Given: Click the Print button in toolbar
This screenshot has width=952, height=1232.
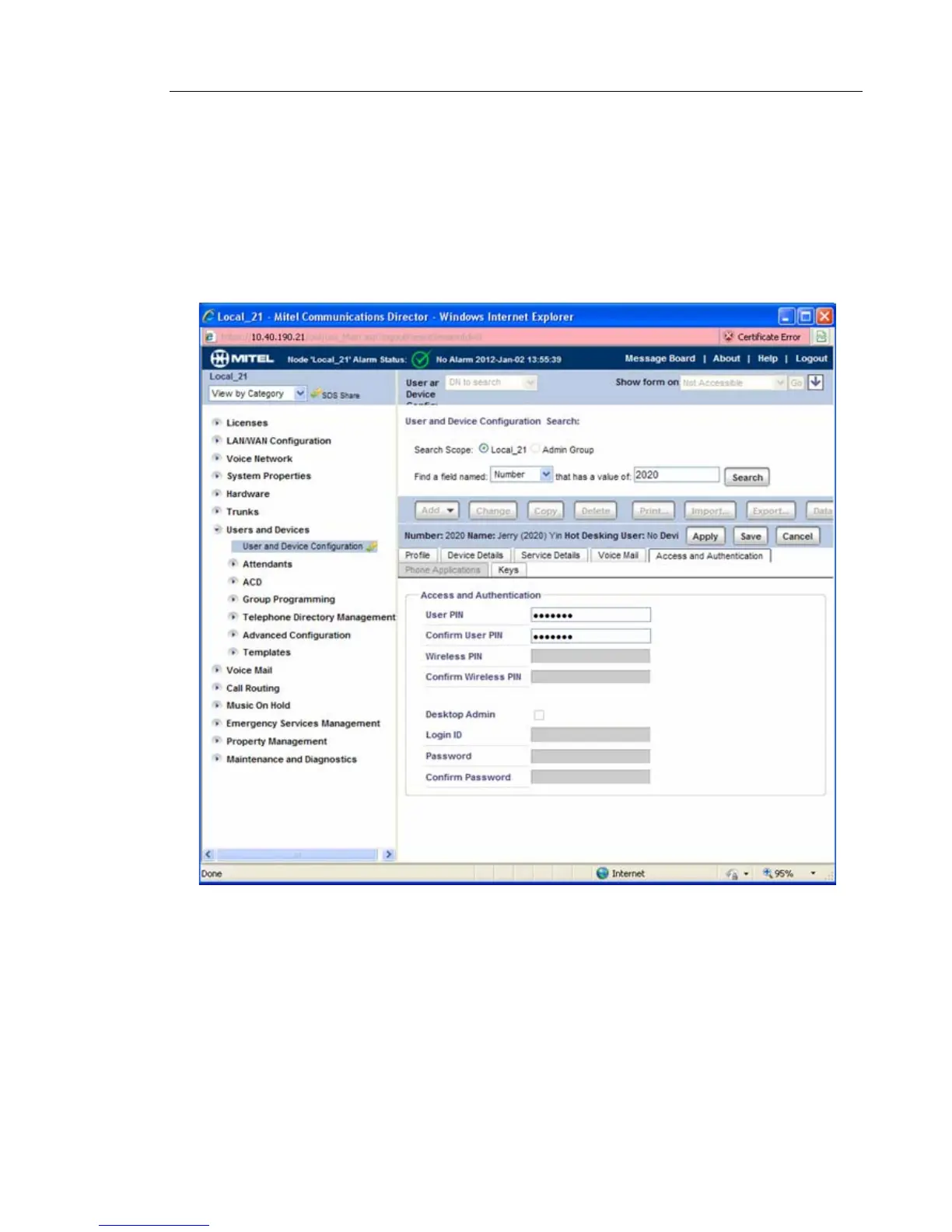Looking at the screenshot, I should (653, 511).
